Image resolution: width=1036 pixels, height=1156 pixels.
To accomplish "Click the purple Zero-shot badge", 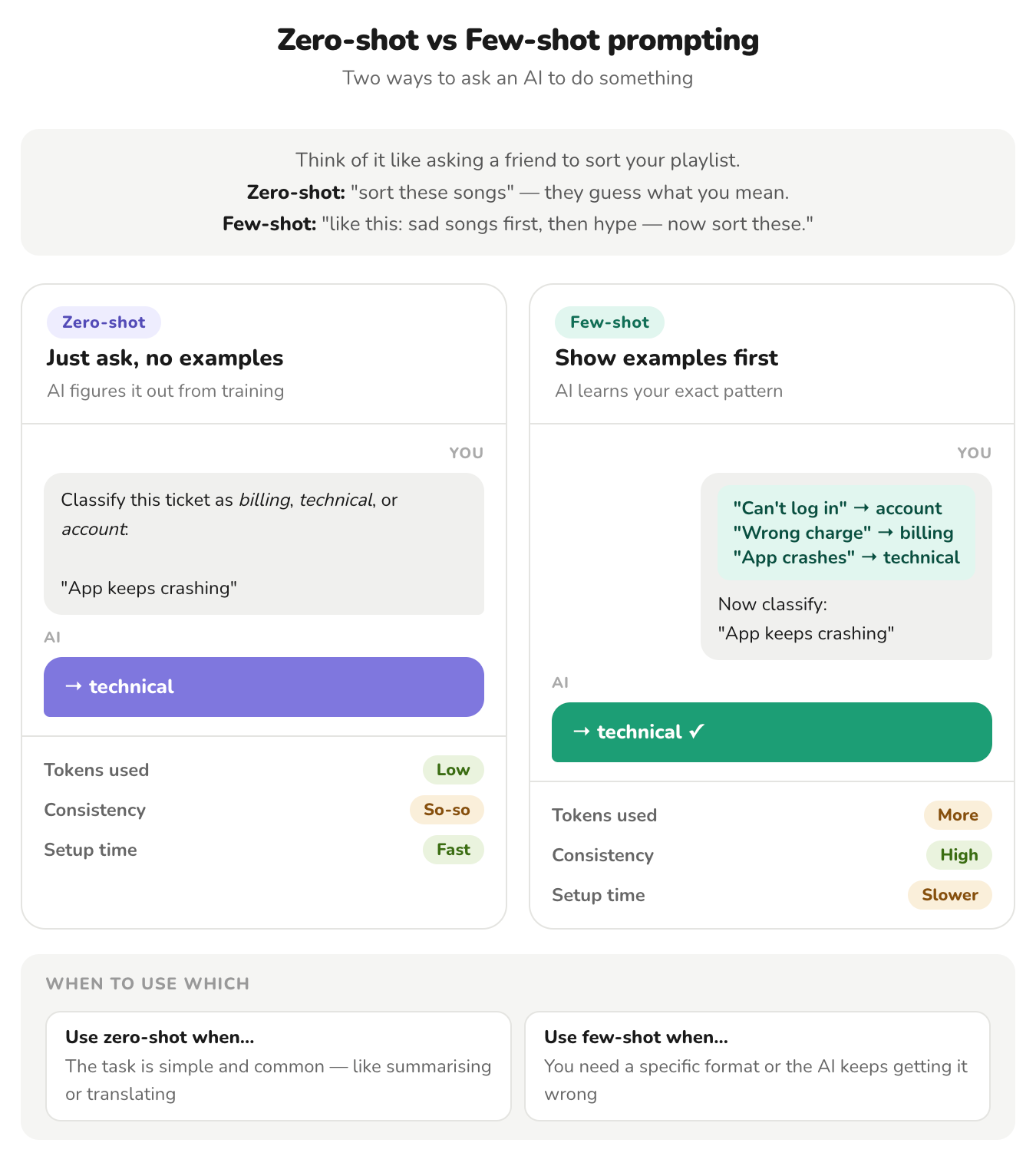I will click(104, 322).
